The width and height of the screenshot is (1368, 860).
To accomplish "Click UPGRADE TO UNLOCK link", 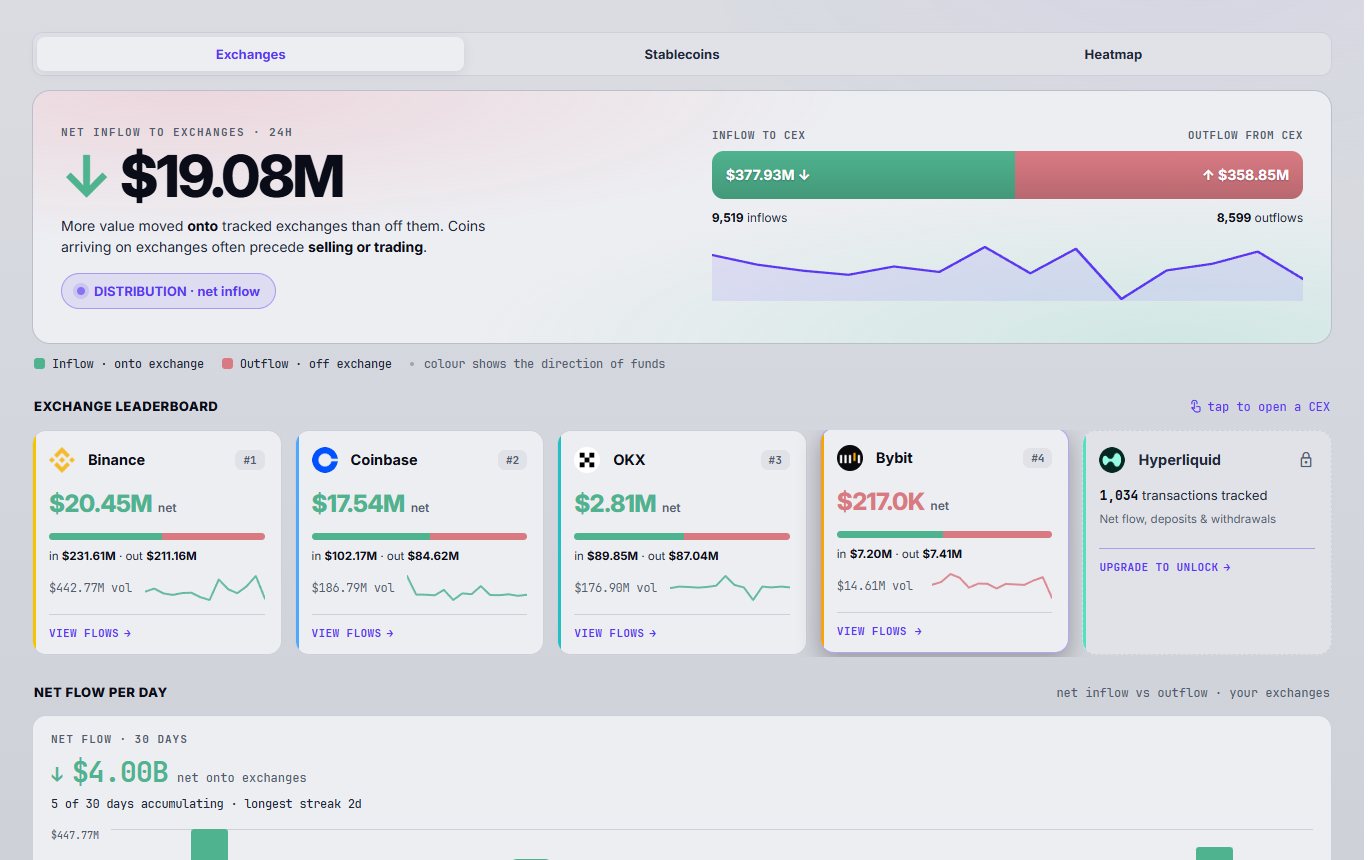I will pos(1165,567).
